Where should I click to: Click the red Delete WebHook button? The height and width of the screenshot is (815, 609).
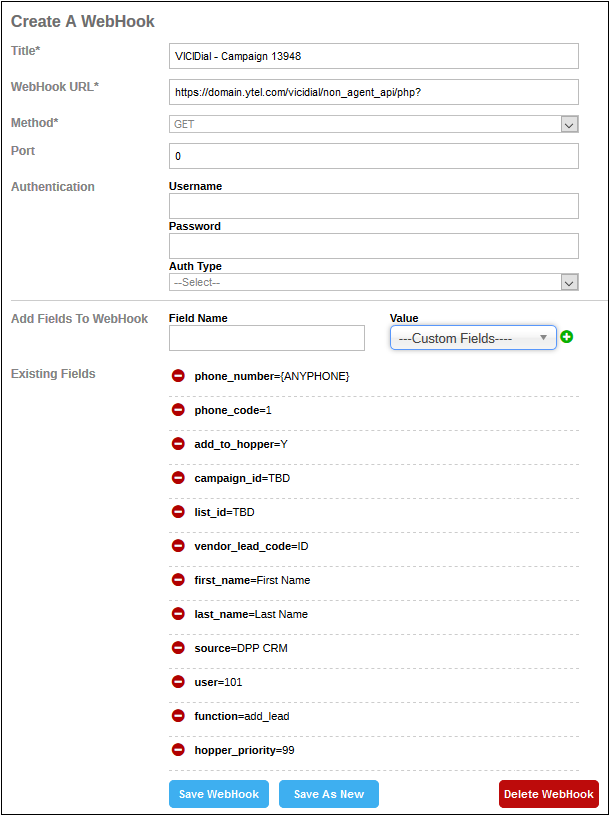click(548, 794)
